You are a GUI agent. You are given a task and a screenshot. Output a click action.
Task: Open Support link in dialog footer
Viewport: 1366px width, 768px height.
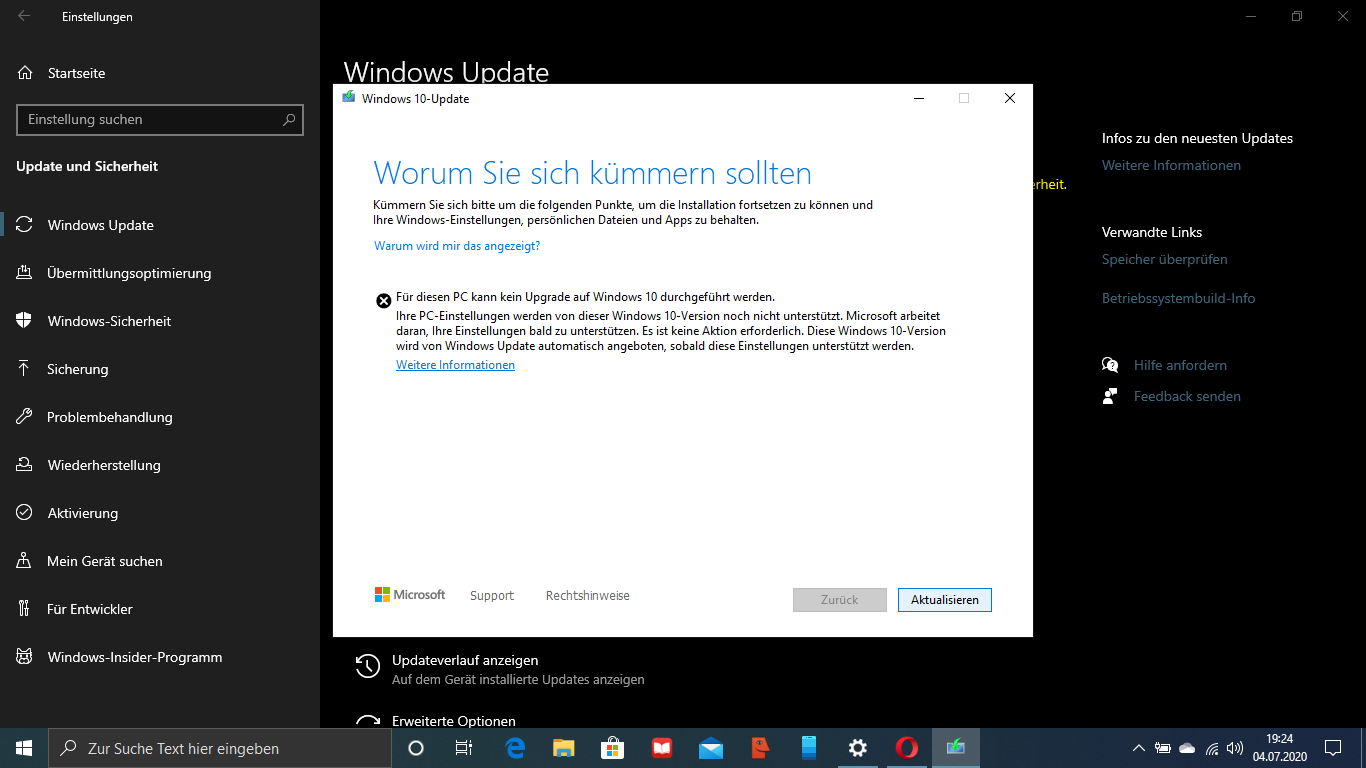pos(492,595)
